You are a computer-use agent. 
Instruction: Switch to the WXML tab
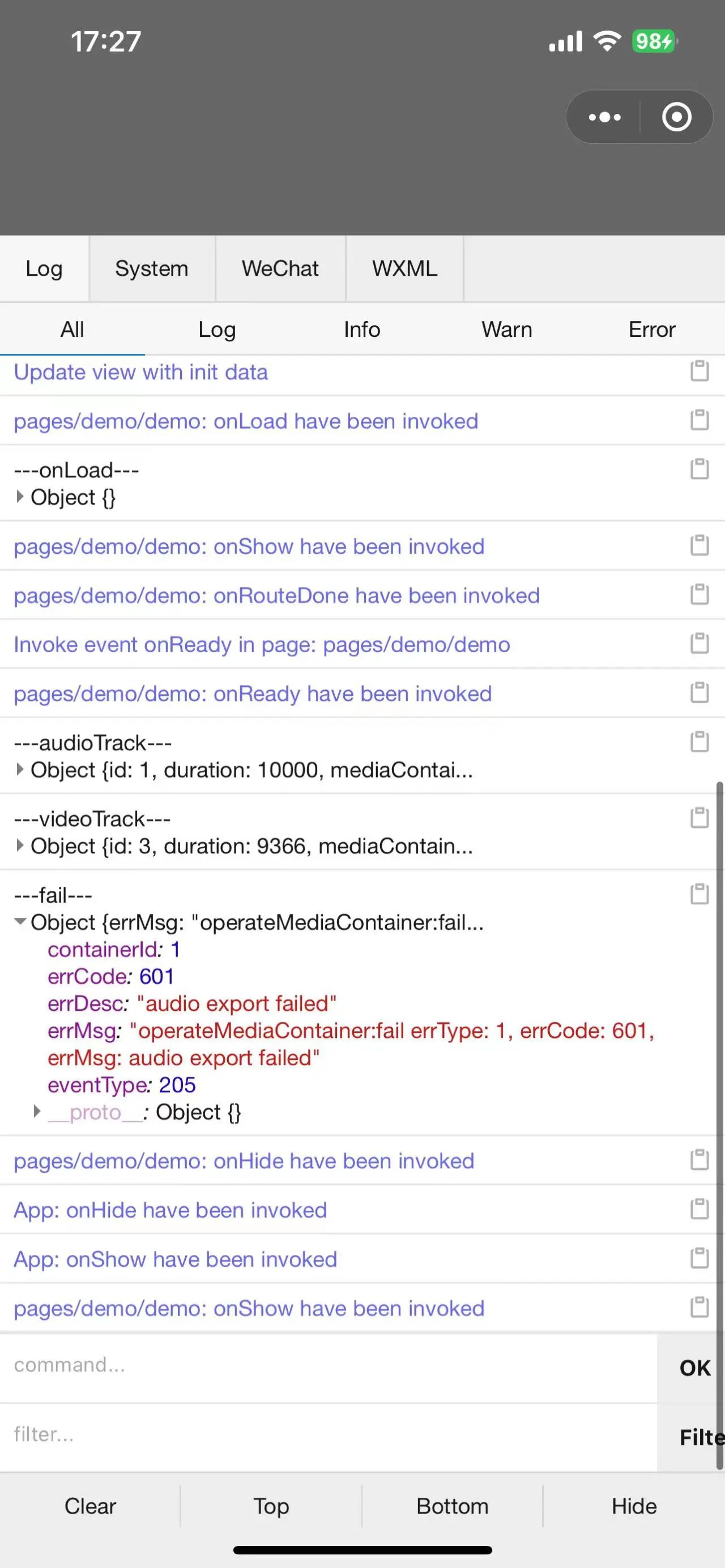pyautogui.click(x=404, y=268)
